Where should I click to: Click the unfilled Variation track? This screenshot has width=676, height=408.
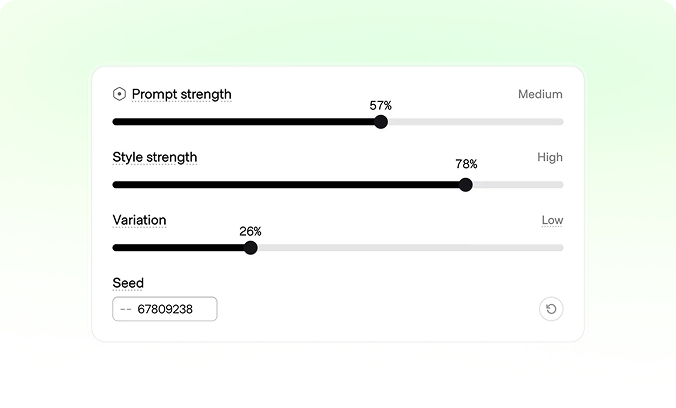[410, 248]
